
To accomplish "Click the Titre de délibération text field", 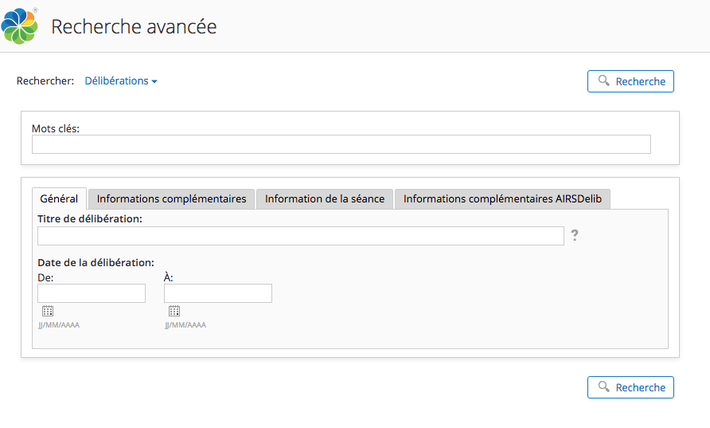I will [301, 236].
